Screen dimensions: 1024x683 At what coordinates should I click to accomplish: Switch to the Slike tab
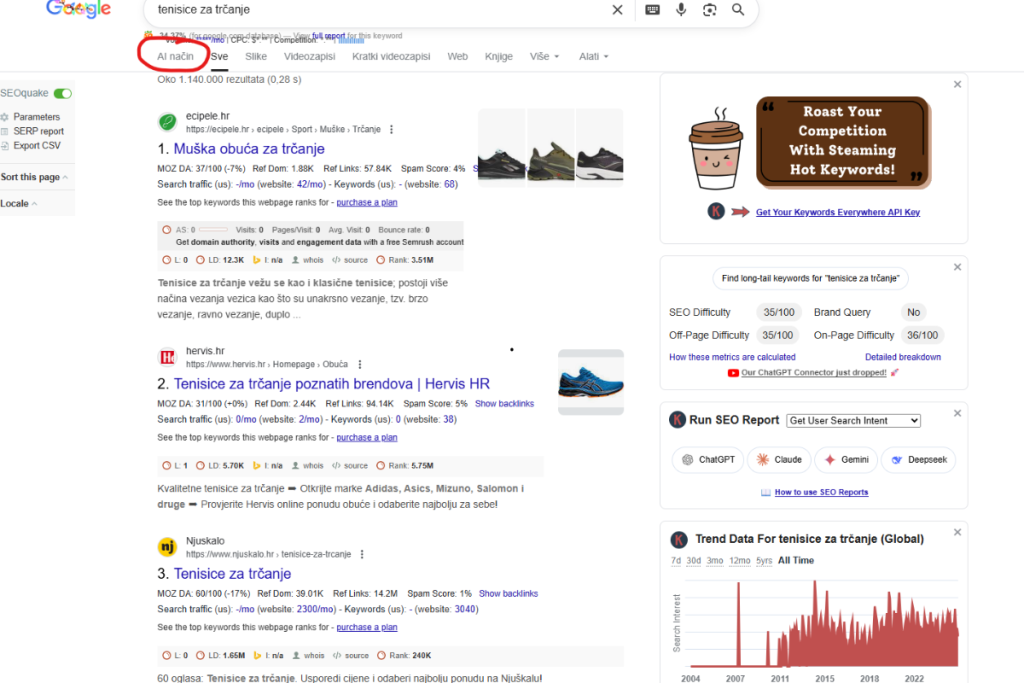256,57
